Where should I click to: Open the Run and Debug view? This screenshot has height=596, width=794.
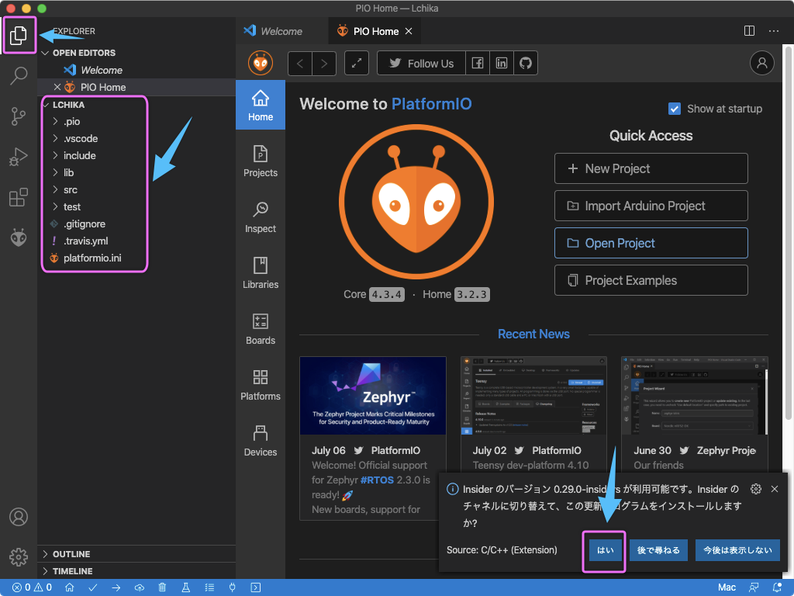pyautogui.click(x=18, y=157)
